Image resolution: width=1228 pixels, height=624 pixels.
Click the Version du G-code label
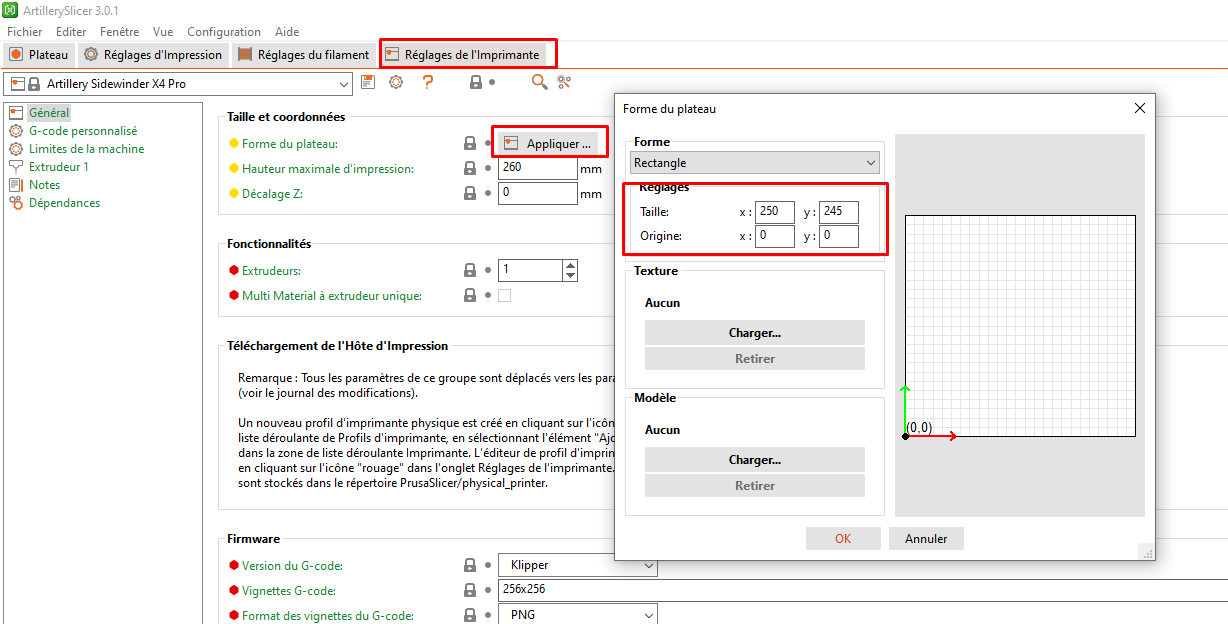[292, 565]
